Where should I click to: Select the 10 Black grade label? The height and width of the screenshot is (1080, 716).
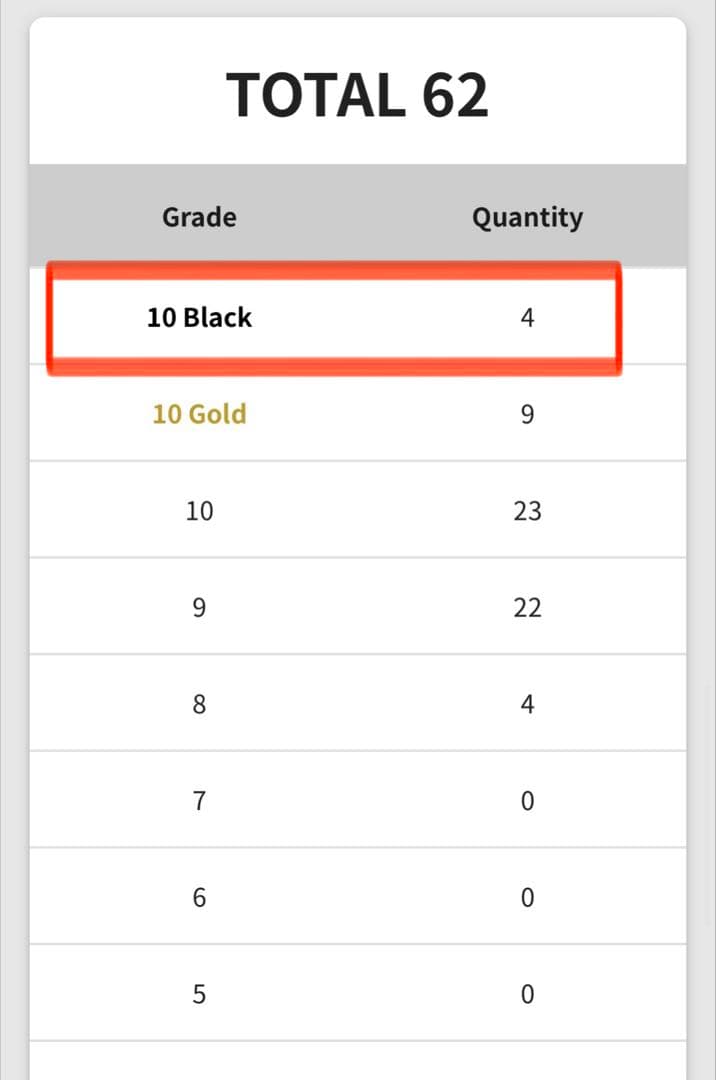tap(199, 318)
